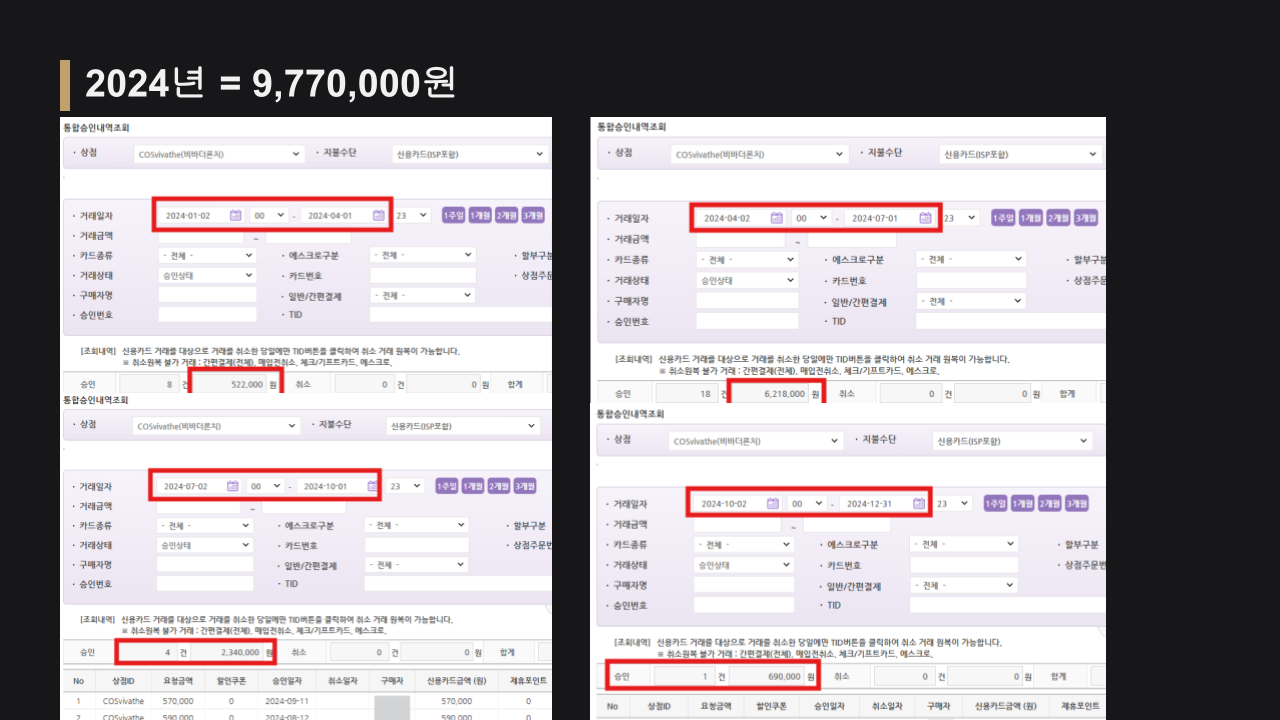The width and height of the screenshot is (1280, 720).
Task: Open 지불수단 dropdown in 2024-07-02 panel
Action: [464, 425]
